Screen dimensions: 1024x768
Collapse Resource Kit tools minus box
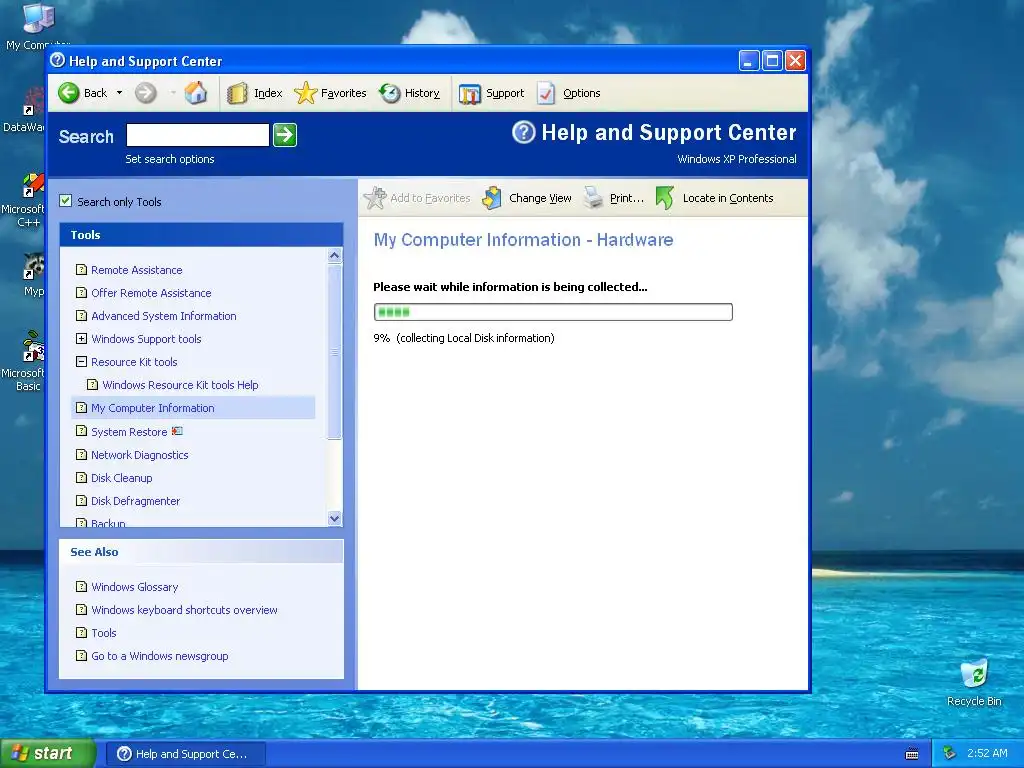pyautogui.click(x=81, y=361)
